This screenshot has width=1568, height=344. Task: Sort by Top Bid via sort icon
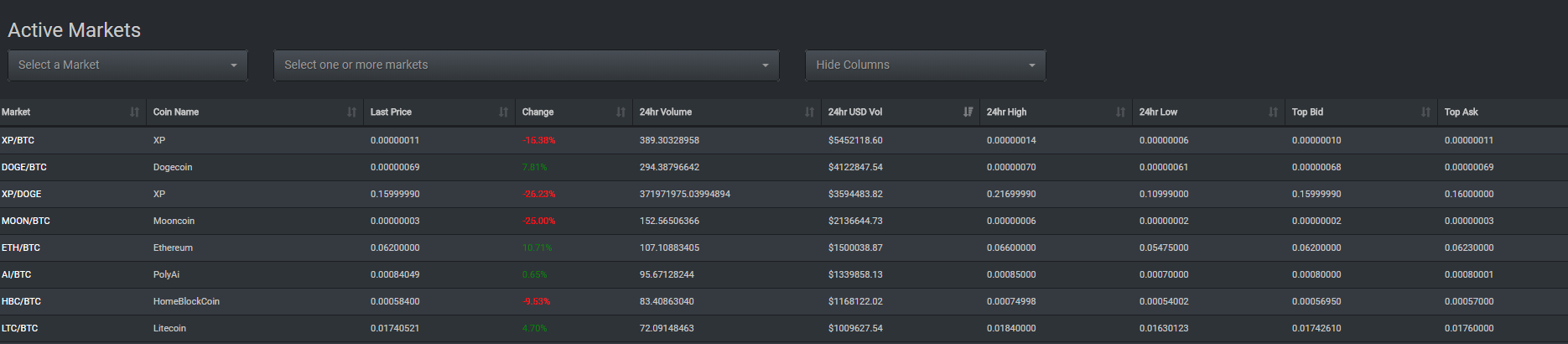[1425, 112]
